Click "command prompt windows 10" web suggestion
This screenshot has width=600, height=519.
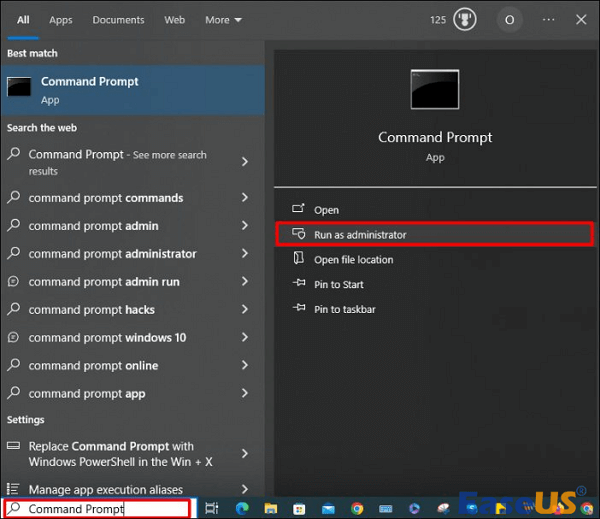[x=107, y=338]
